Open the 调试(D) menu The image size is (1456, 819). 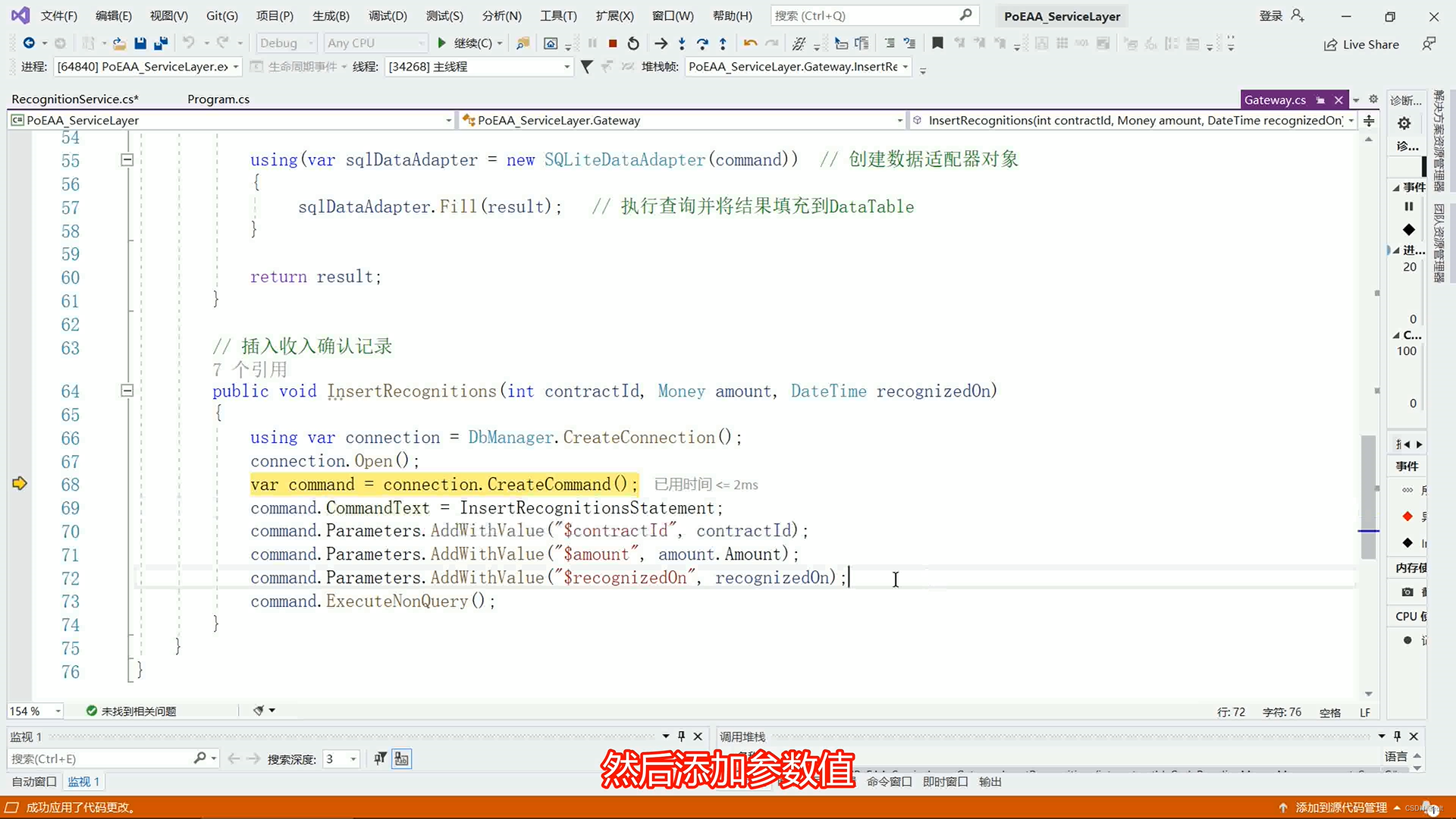(388, 16)
